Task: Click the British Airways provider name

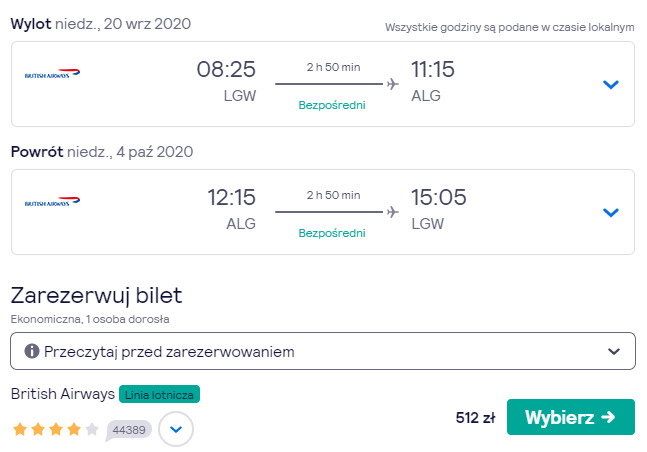Action: coord(63,394)
